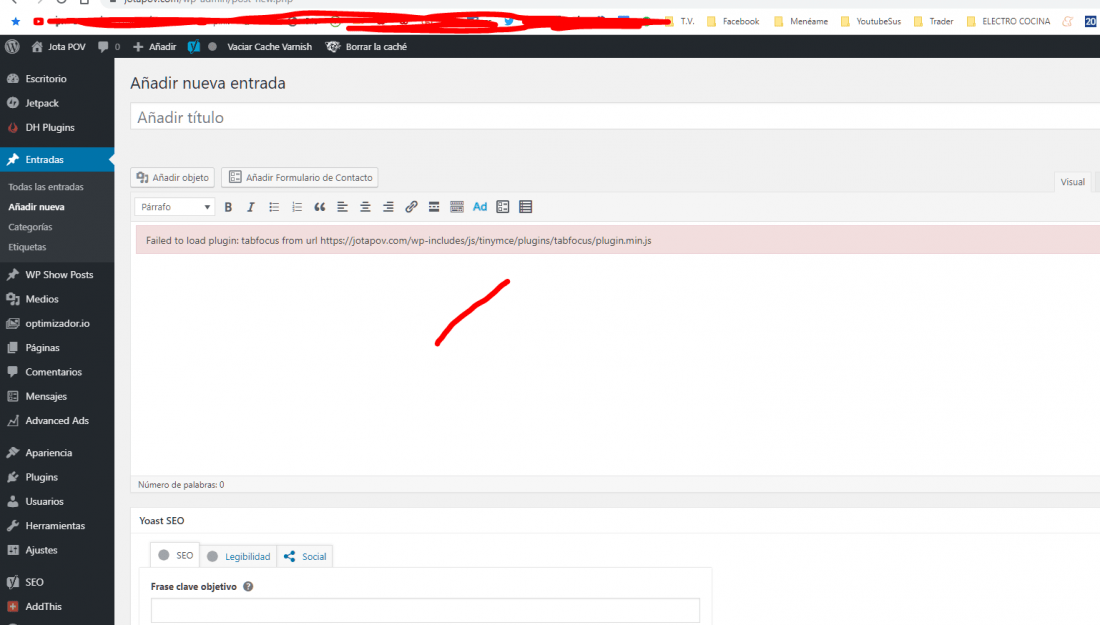Click Yoast icon in admin bar
The width and height of the screenshot is (1100, 625).
click(194, 47)
